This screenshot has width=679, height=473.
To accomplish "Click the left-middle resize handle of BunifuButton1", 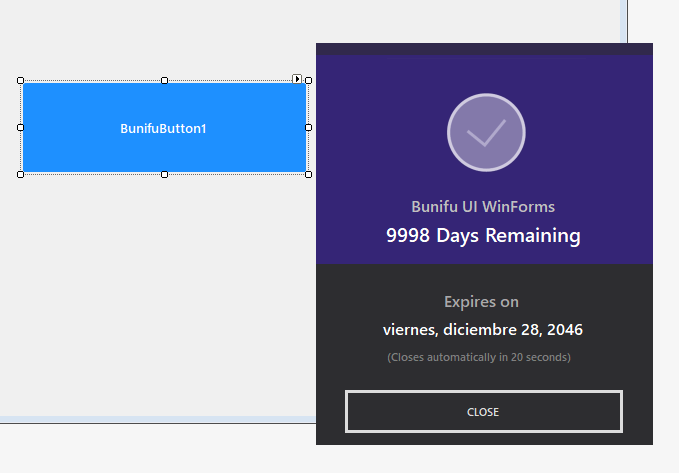I will point(20,127).
